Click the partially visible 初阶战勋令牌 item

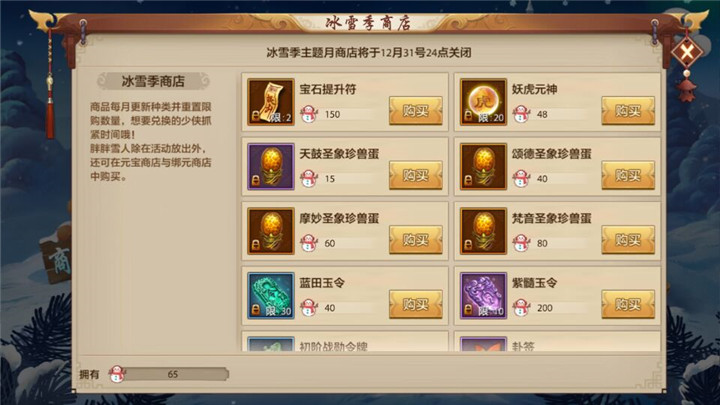[x=345, y=343]
